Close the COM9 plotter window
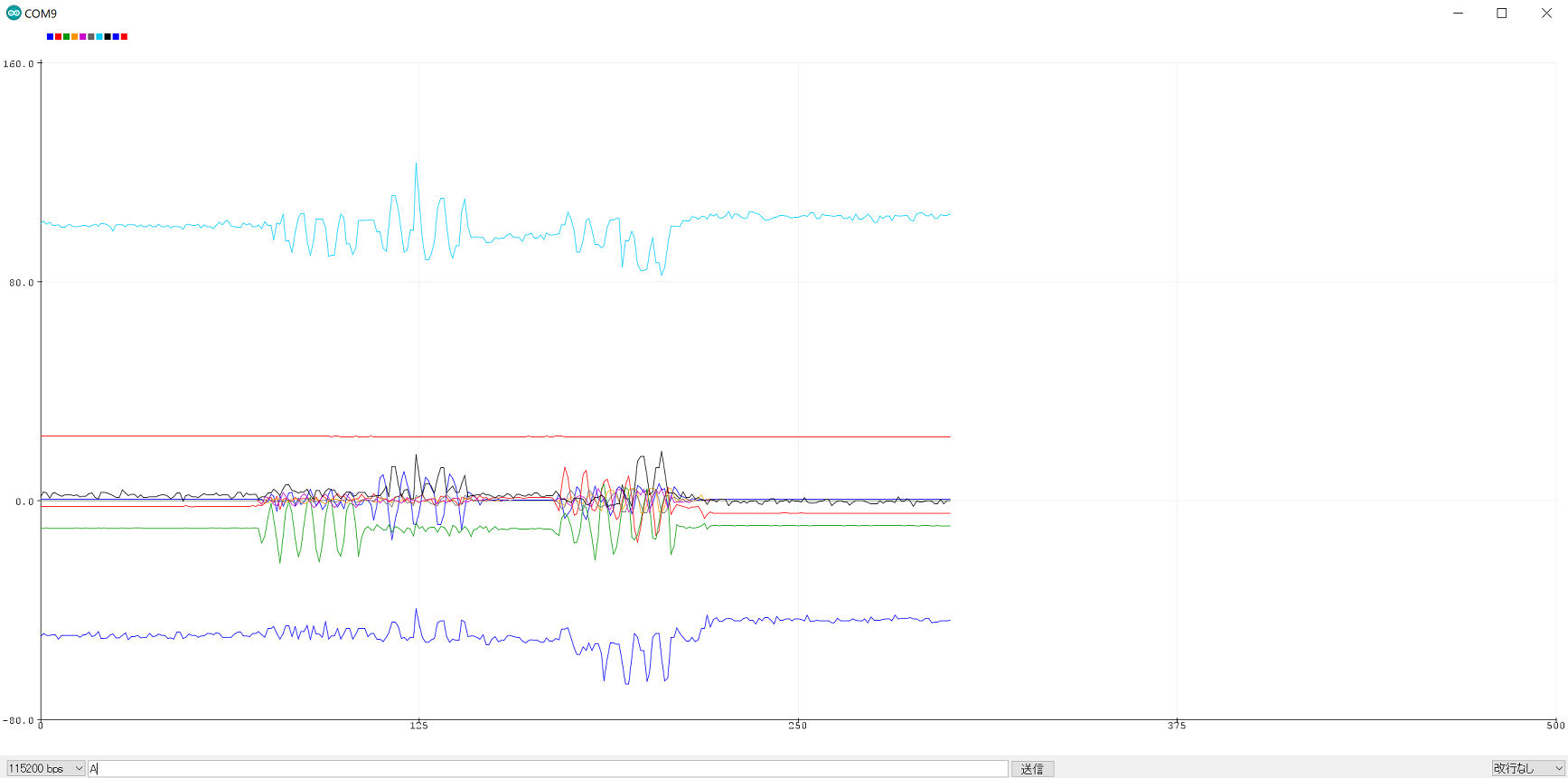This screenshot has width=1568, height=778. tap(1546, 13)
